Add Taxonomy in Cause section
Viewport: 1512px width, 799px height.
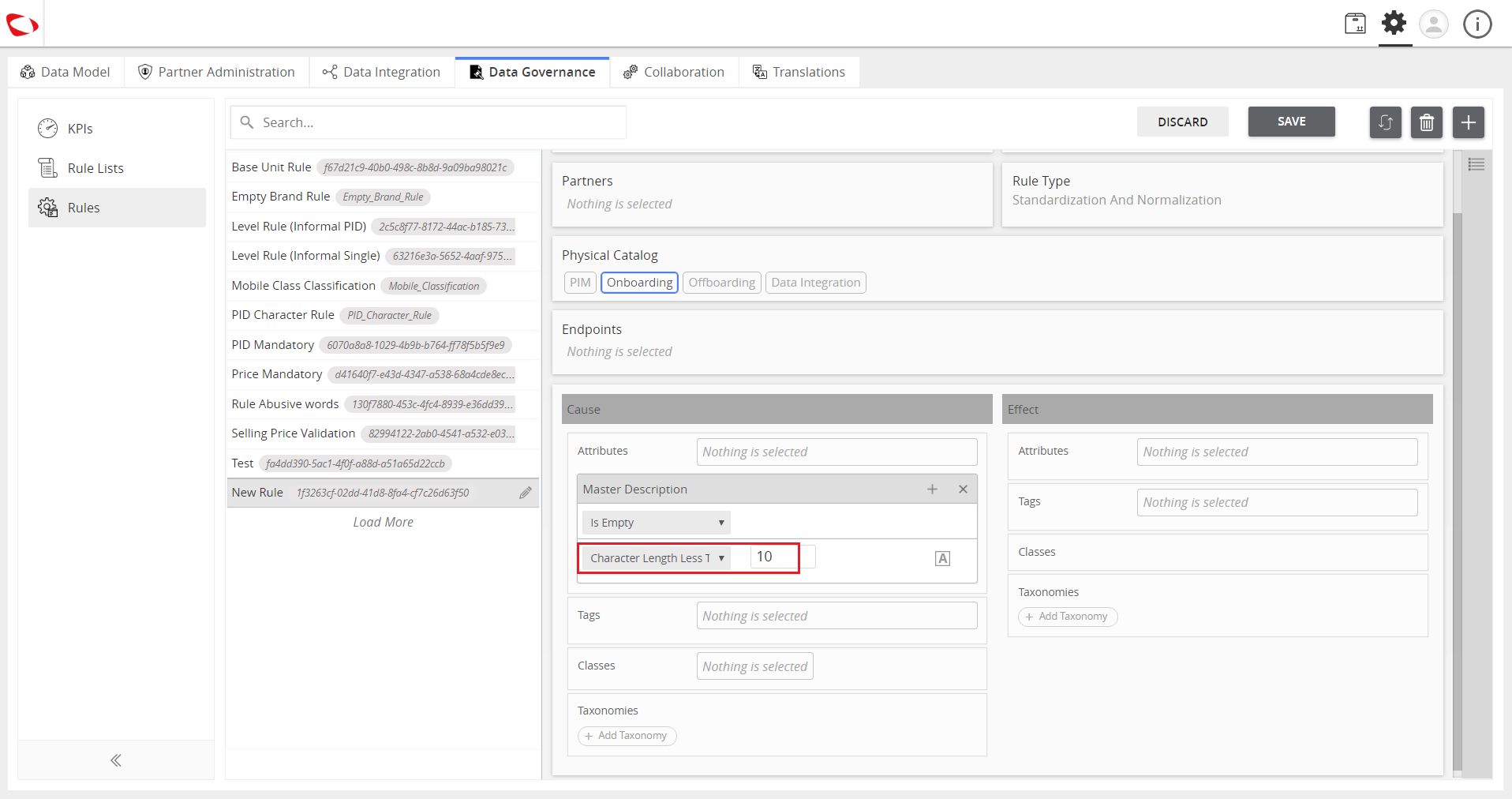[627, 736]
